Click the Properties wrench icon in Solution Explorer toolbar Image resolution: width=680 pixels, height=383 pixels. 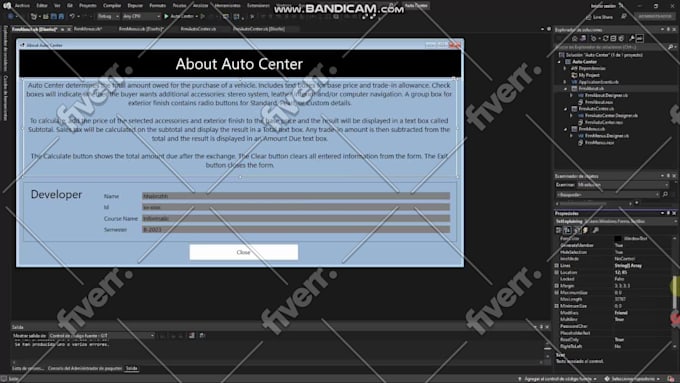(x=632, y=39)
